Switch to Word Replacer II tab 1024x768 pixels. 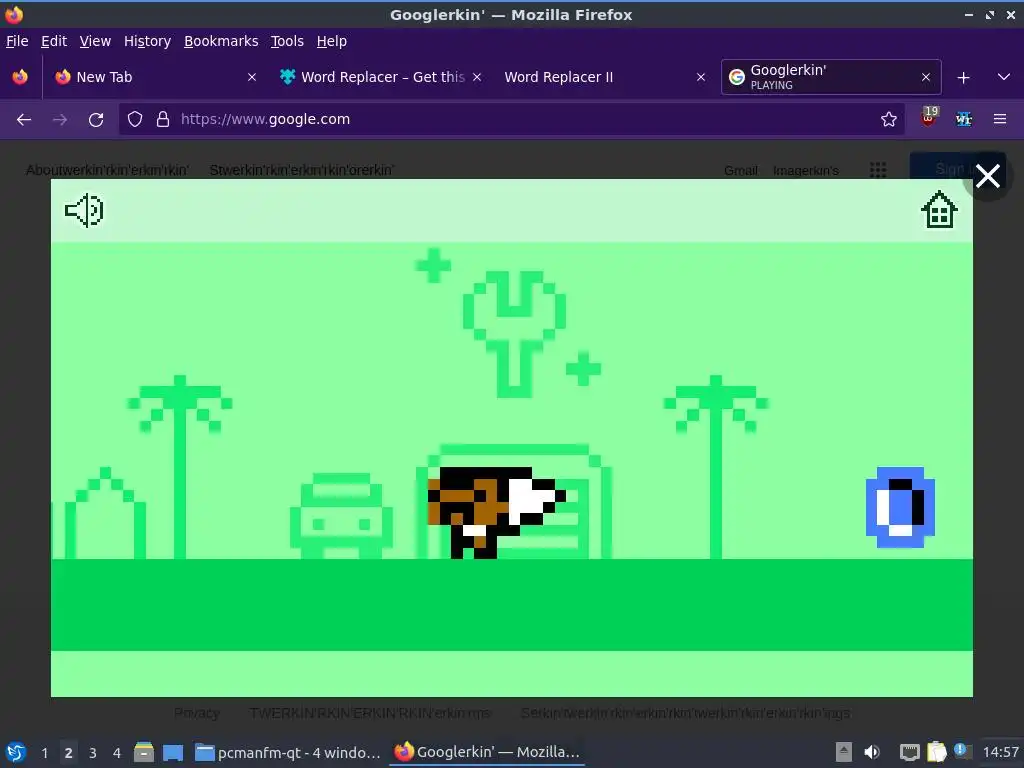(x=604, y=77)
